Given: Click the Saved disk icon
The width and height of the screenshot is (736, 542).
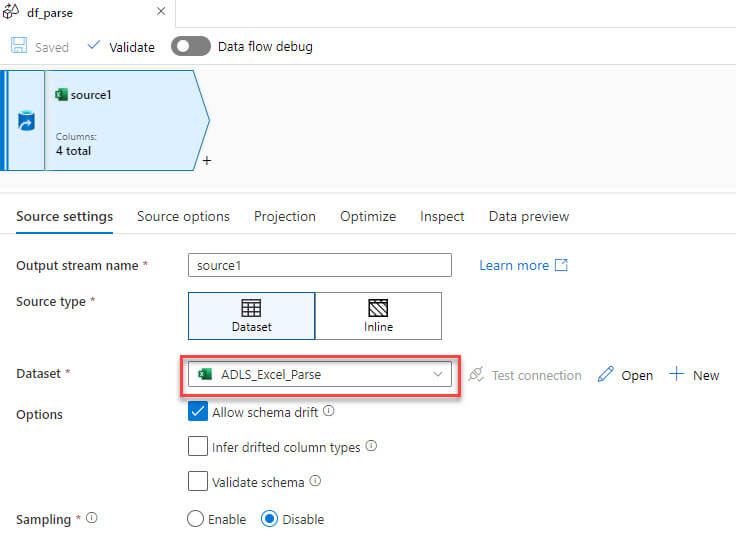Looking at the screenshot, I should (x=19, y=46).
